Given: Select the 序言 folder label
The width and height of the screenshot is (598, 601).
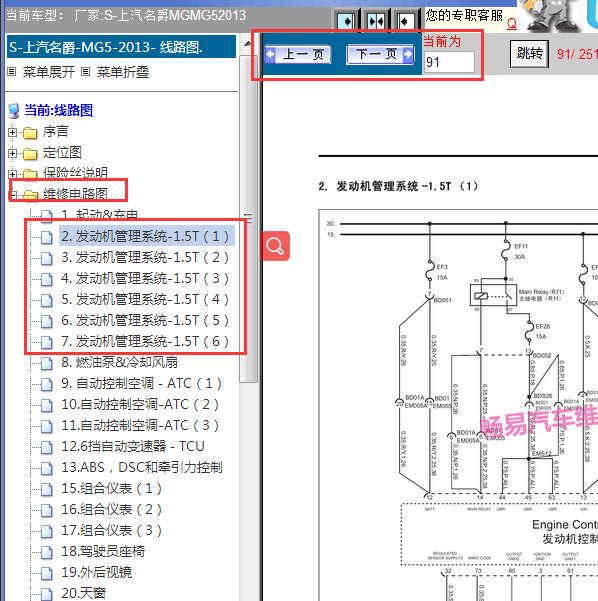Looking at the screenshot, I should 56,131.
